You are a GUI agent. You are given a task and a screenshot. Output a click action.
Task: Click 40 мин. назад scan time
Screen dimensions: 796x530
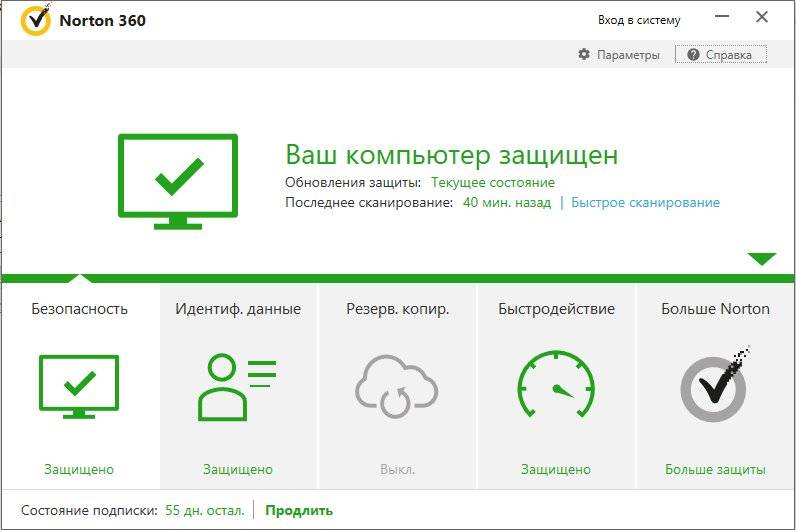[507, 203]
